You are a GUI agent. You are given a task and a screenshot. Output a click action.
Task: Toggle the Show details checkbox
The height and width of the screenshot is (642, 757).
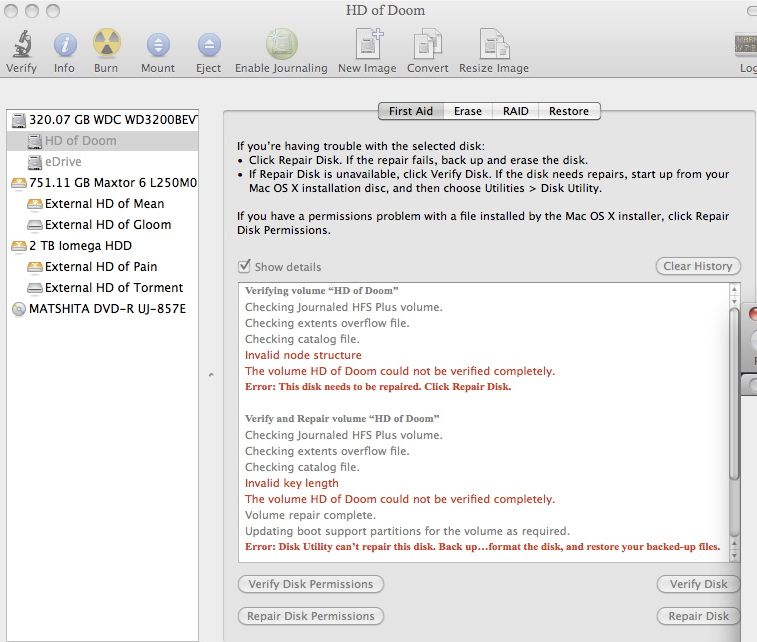pos(244,266)
